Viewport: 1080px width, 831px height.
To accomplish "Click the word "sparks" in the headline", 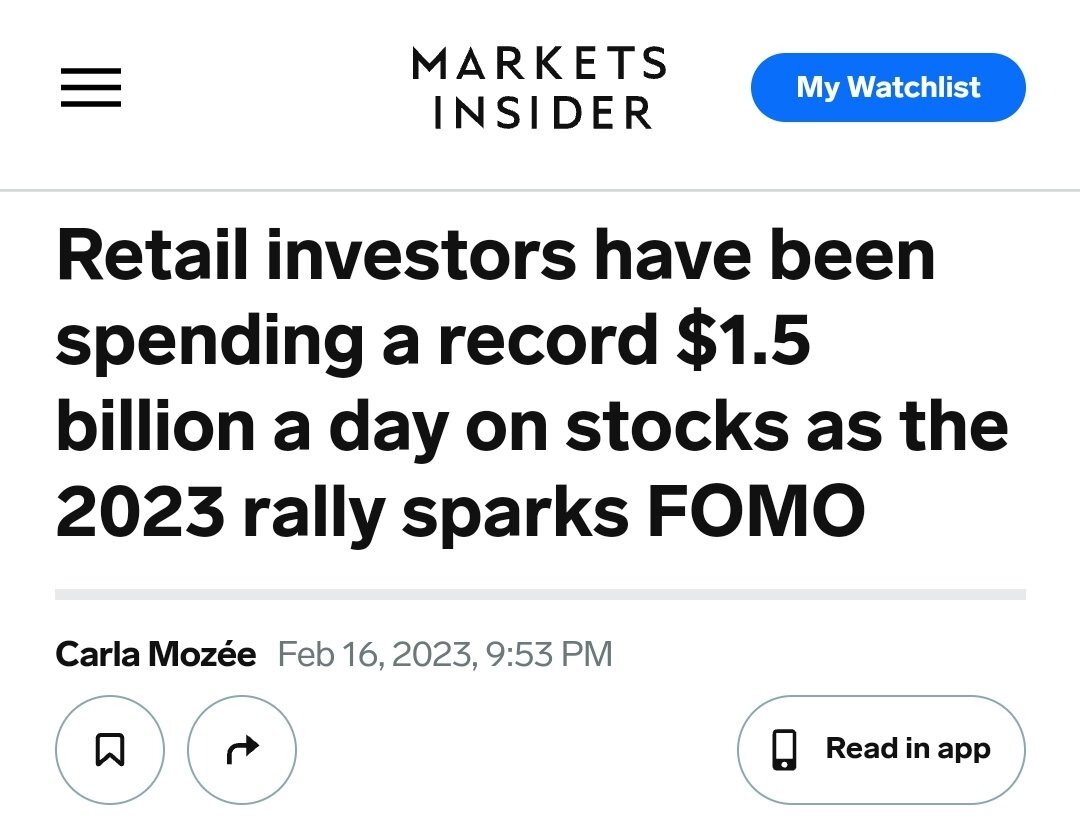I will (514, 511).
